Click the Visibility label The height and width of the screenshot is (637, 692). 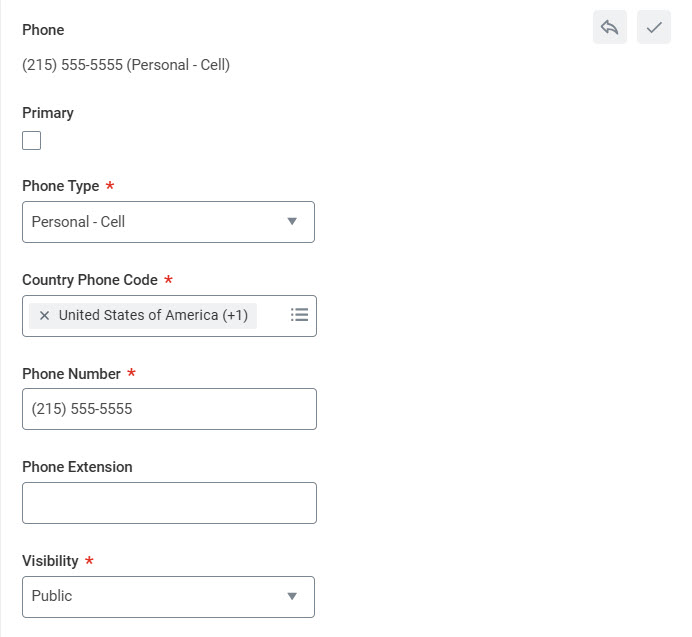click(x=50, y=561)
